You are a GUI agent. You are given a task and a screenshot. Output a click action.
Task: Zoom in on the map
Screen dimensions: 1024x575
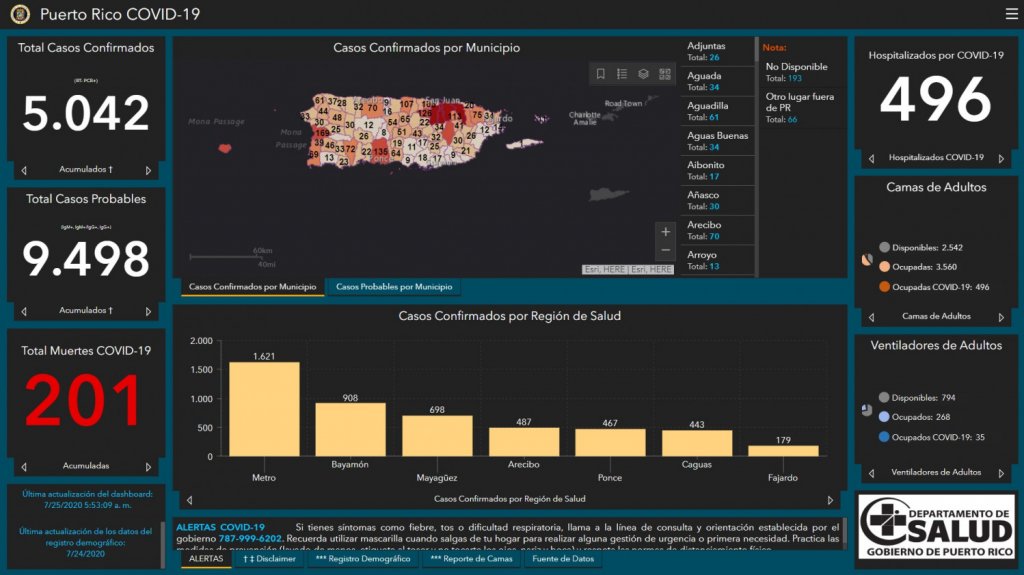coord(666,232)
